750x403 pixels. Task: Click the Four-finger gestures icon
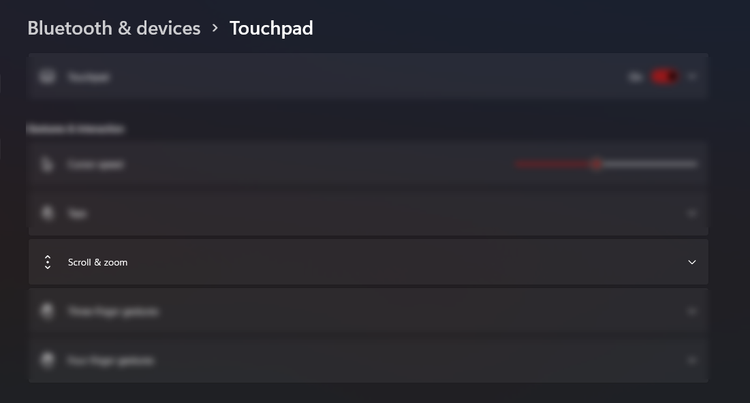pos(47,360)
